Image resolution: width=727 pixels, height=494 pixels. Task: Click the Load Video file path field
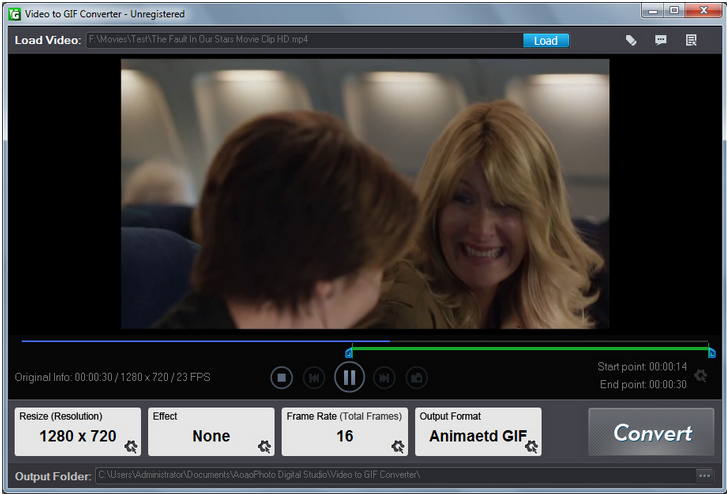pos(304,40)
